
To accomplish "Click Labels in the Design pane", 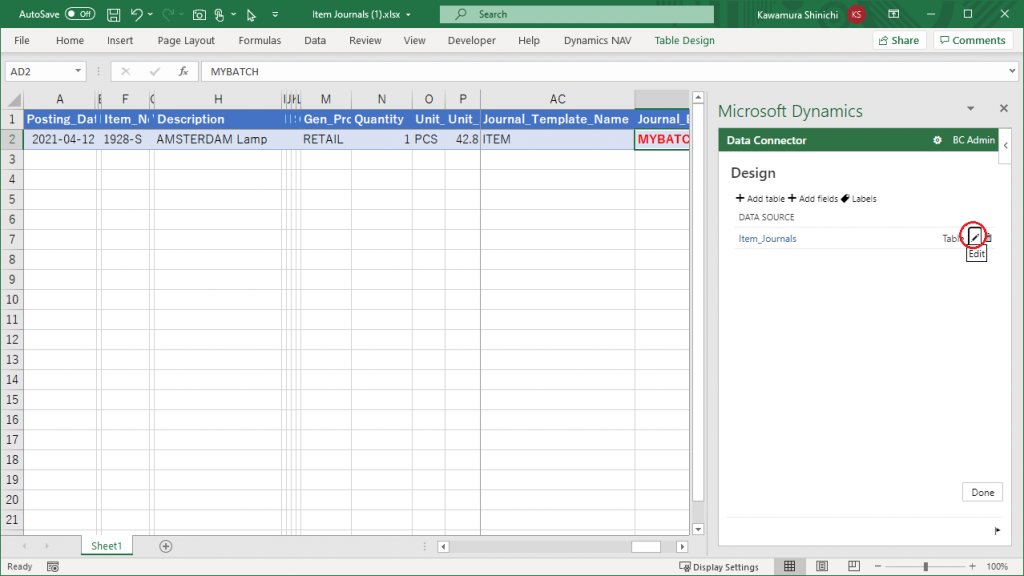I will [x=859, y=199].
